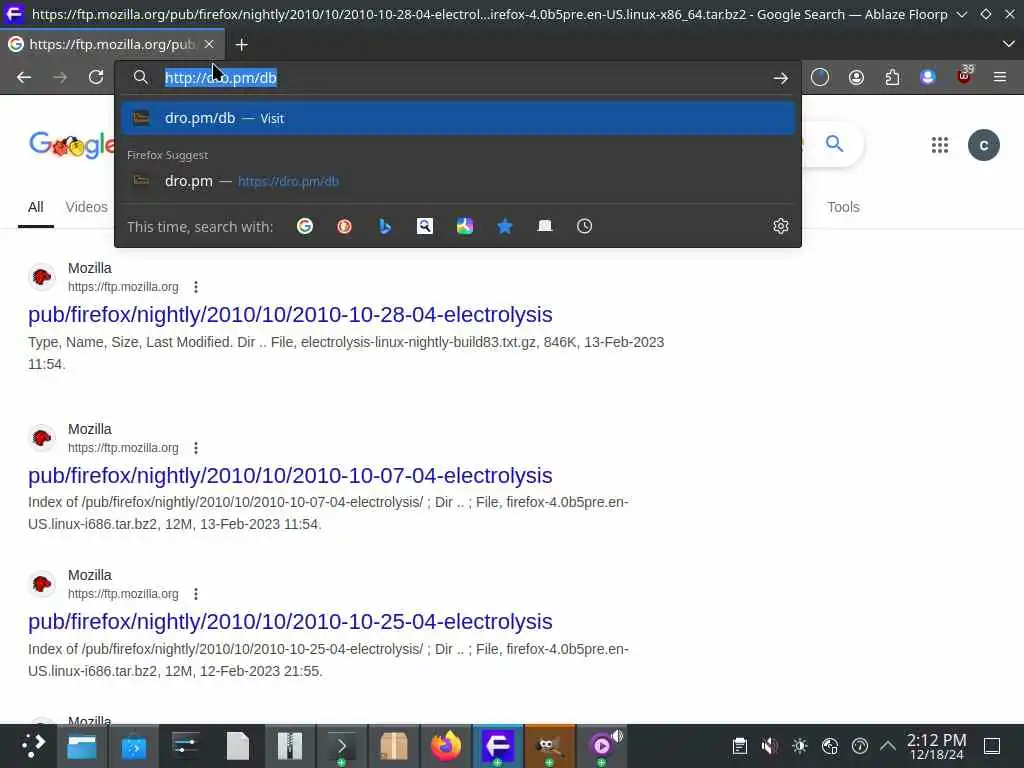Screen dimensions: 1024x768
Task: Open System Settings from the taskbar
Action: click(185, 746)
